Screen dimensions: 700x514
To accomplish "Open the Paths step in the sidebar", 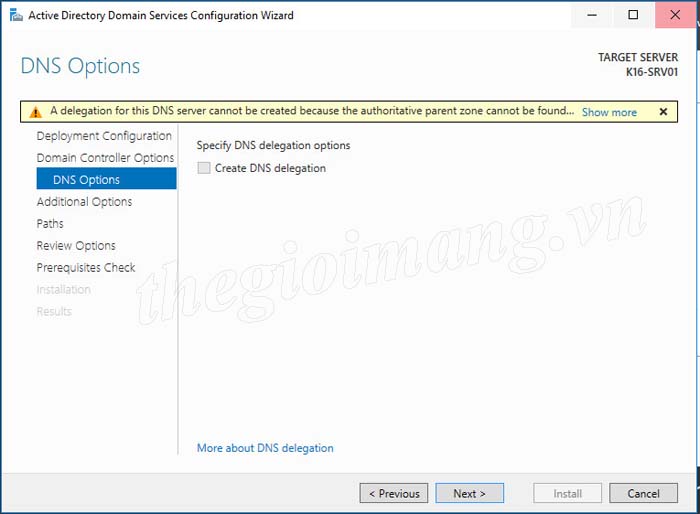I will coord(50,224).
